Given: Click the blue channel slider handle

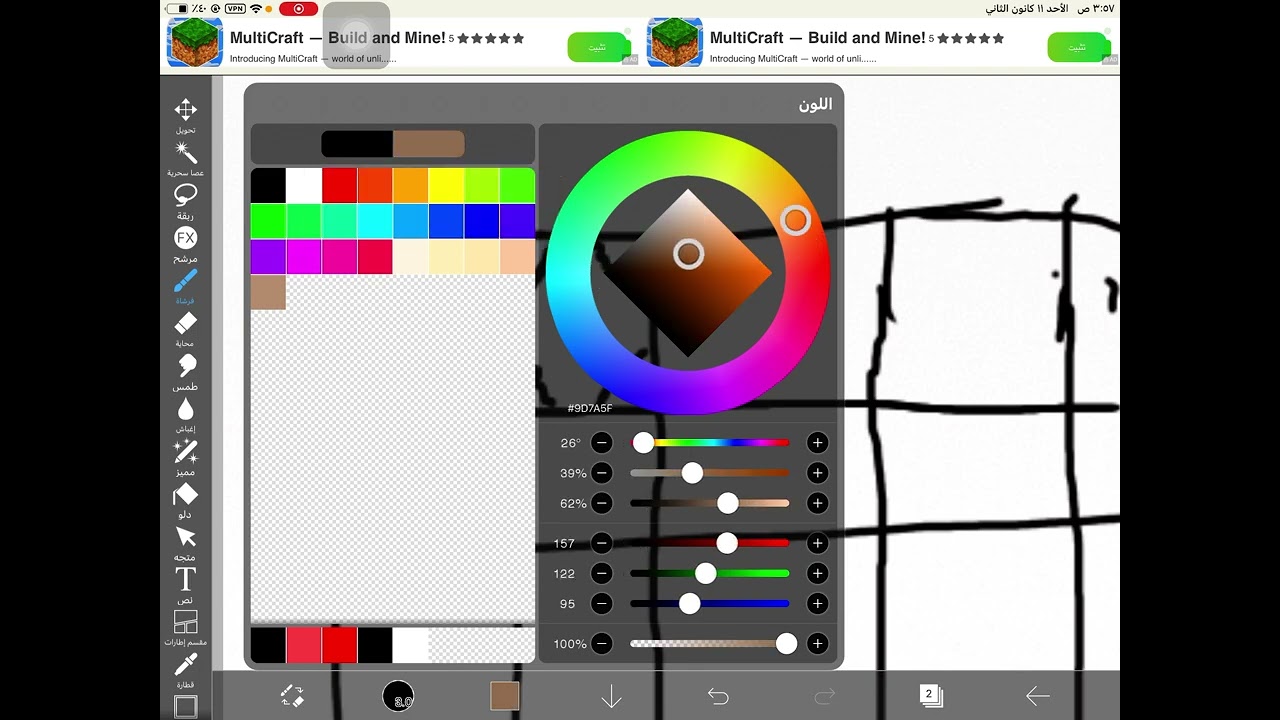Looking at the screenshot, I should coord(689,604).
